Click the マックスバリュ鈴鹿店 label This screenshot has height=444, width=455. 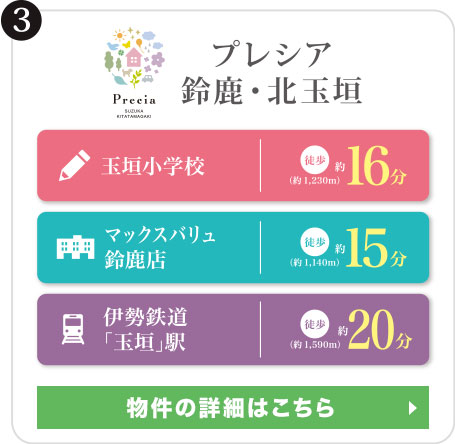tap(160, 247)
